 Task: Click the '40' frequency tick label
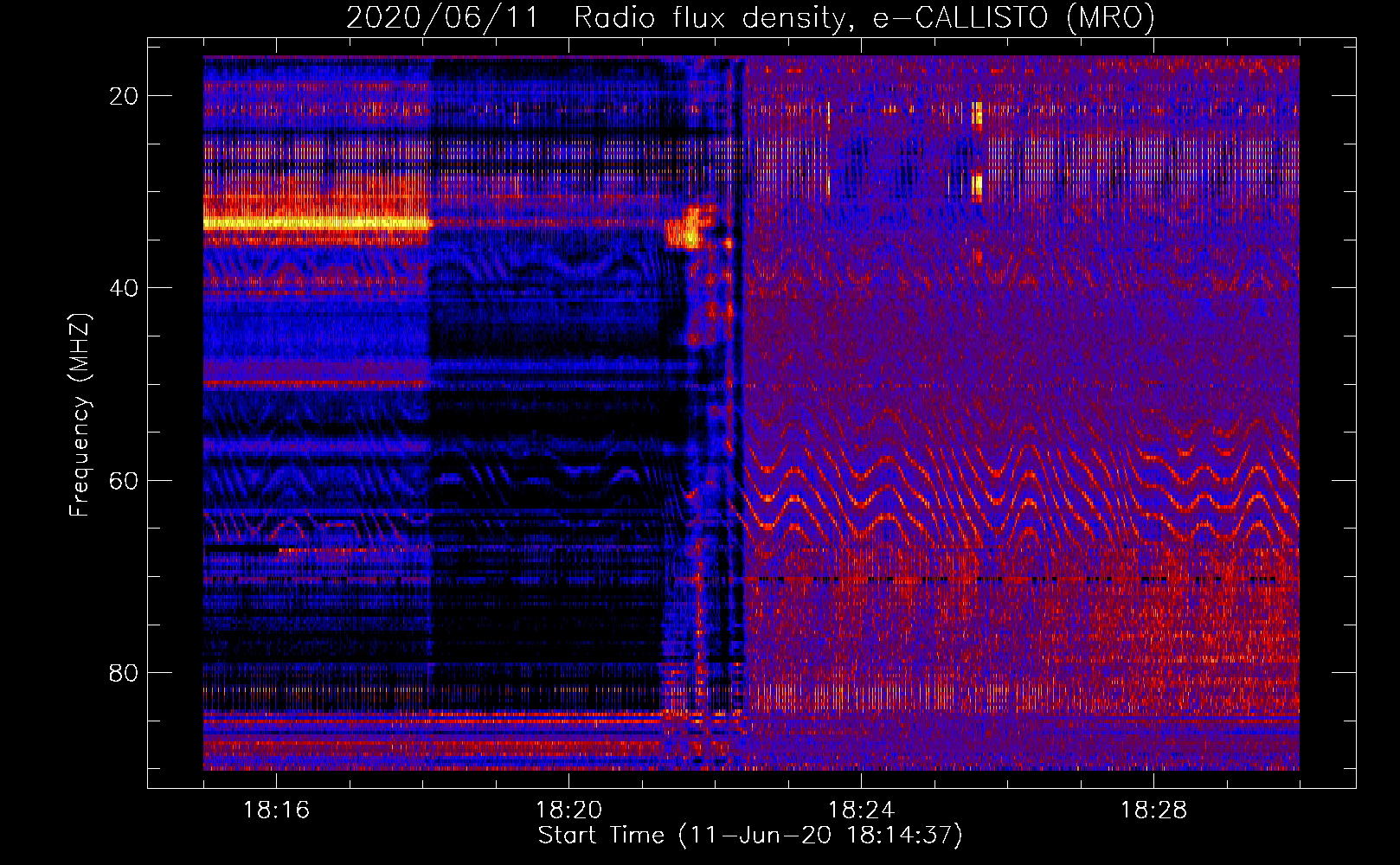(x=124, y=288)
